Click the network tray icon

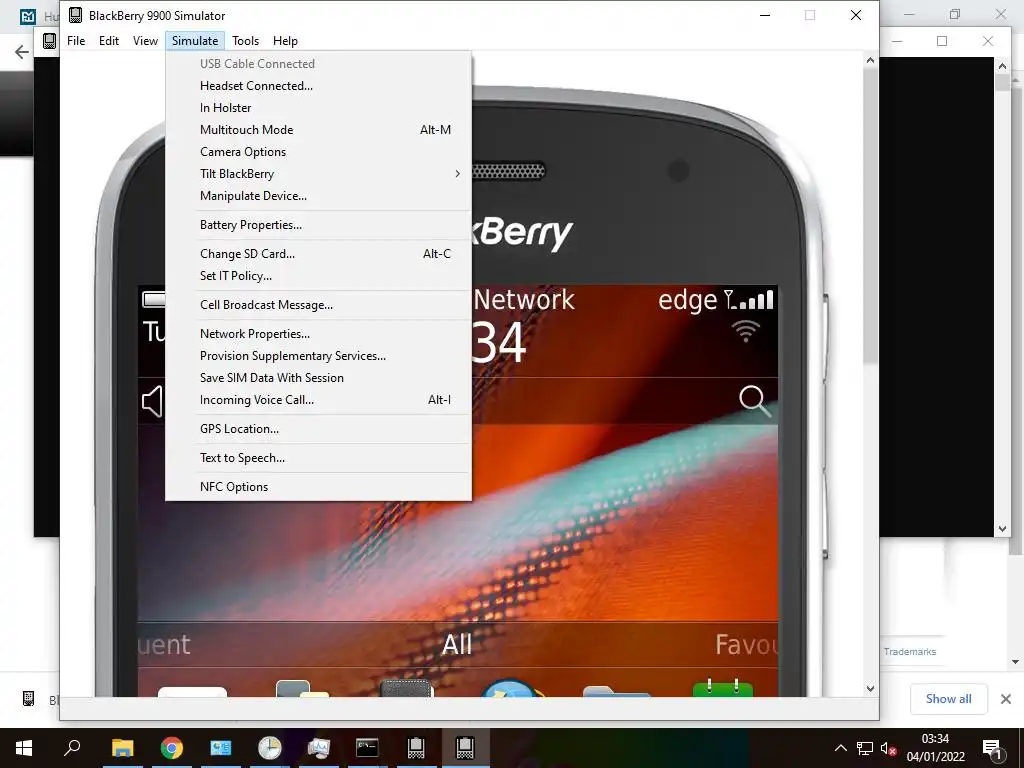(865, 748)
